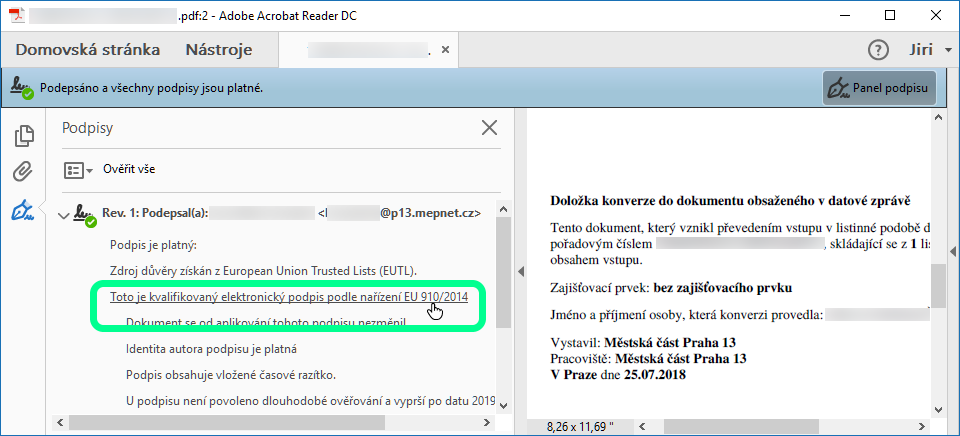Open the attachments paperclip sidebar icon
This screenshot has width=960, height=436.
pyautogui.click(x=24, y=172)
